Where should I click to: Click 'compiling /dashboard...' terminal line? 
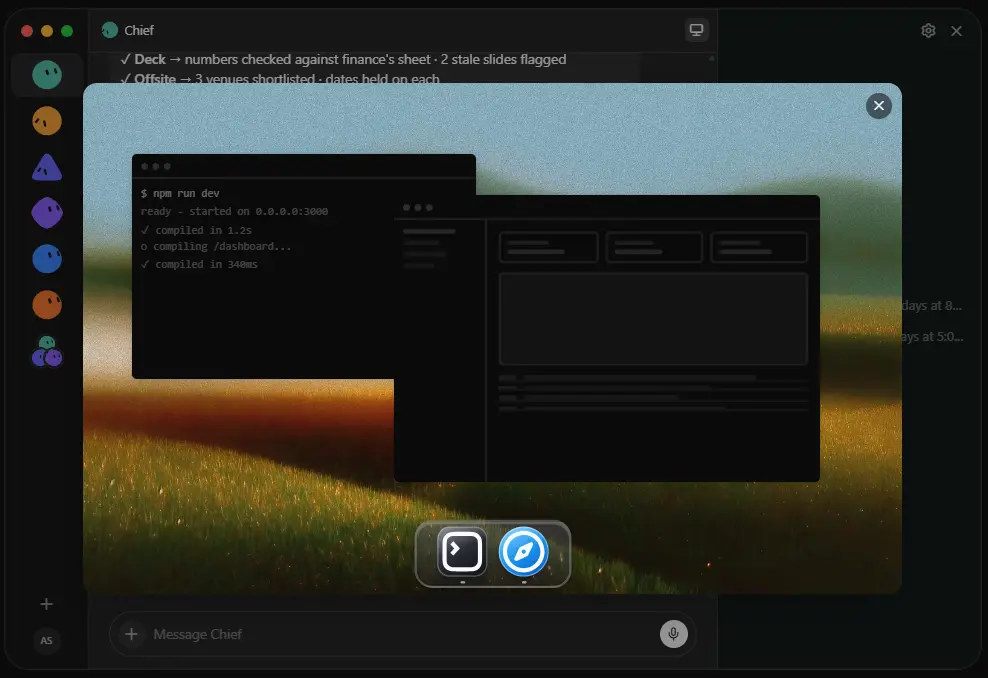coord(216,246)
